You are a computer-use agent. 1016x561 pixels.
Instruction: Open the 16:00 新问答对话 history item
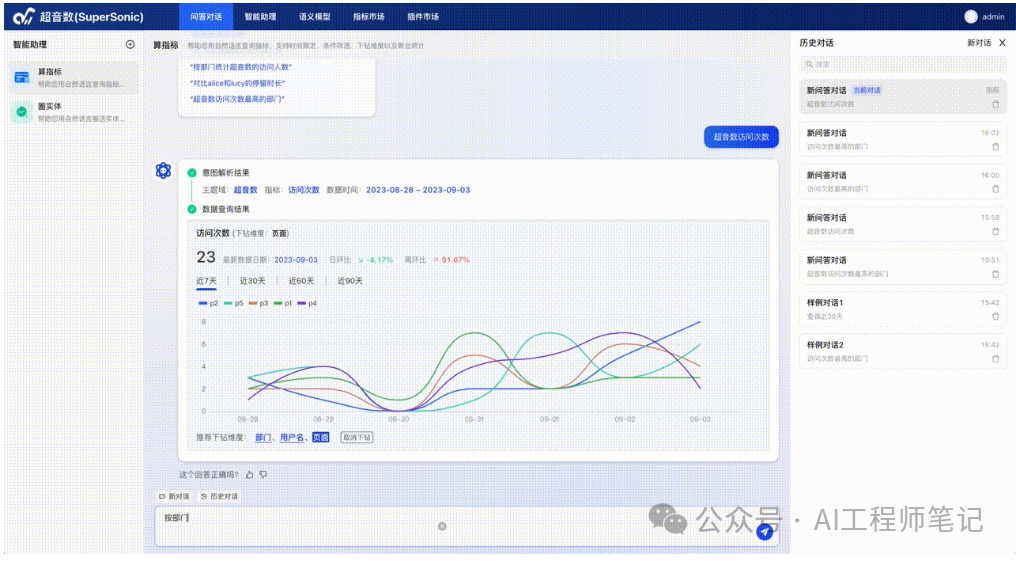coord(903,182)
